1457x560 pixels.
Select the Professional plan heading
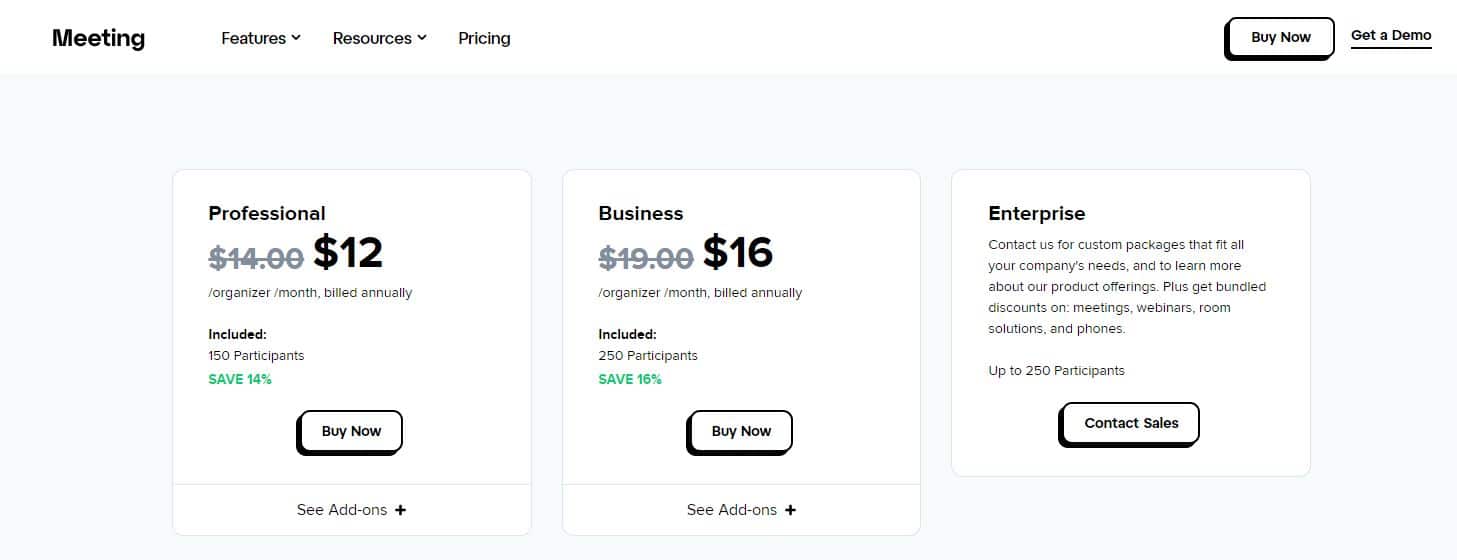click(267, 213)
